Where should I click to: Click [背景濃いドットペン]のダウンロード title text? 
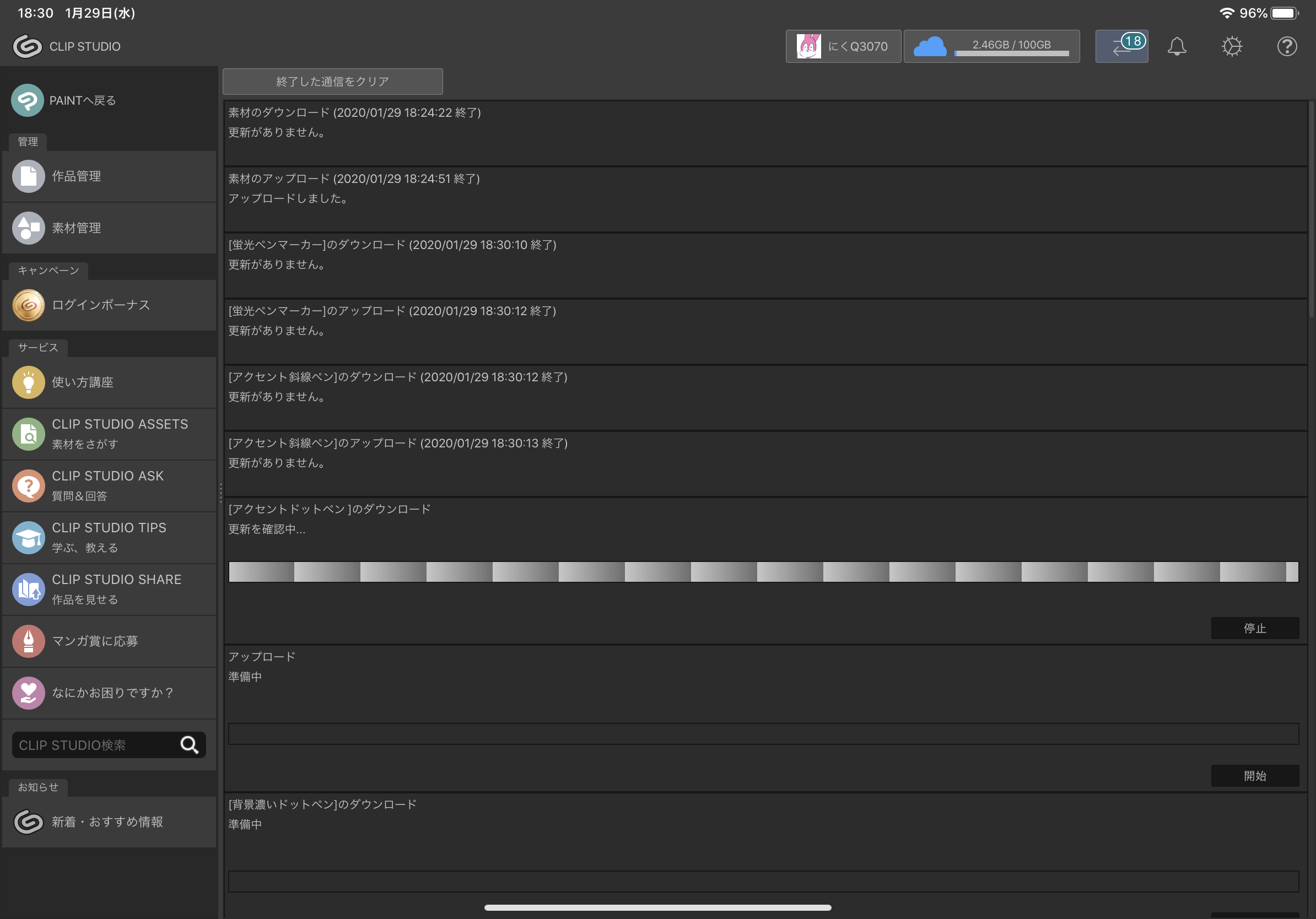[322, 804]
